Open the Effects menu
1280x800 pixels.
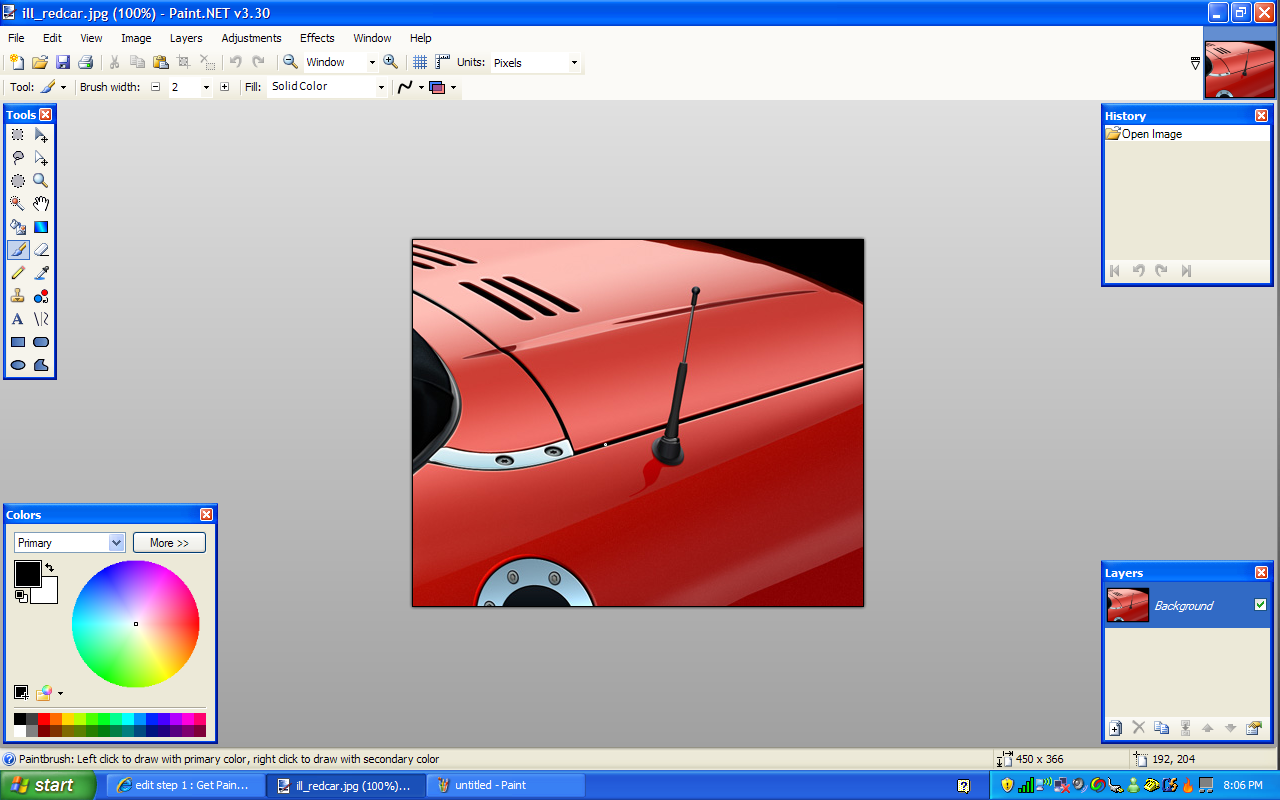coord(317,38)
